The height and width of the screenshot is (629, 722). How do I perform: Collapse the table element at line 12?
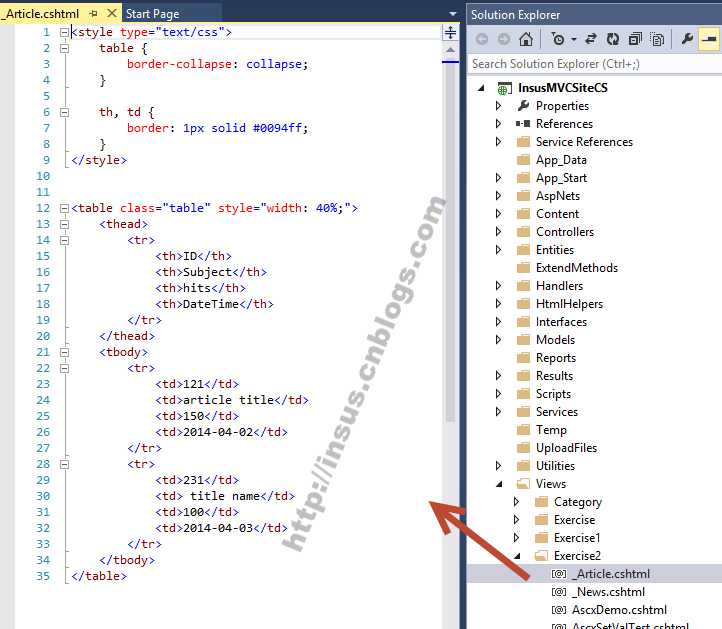point(64,208)
